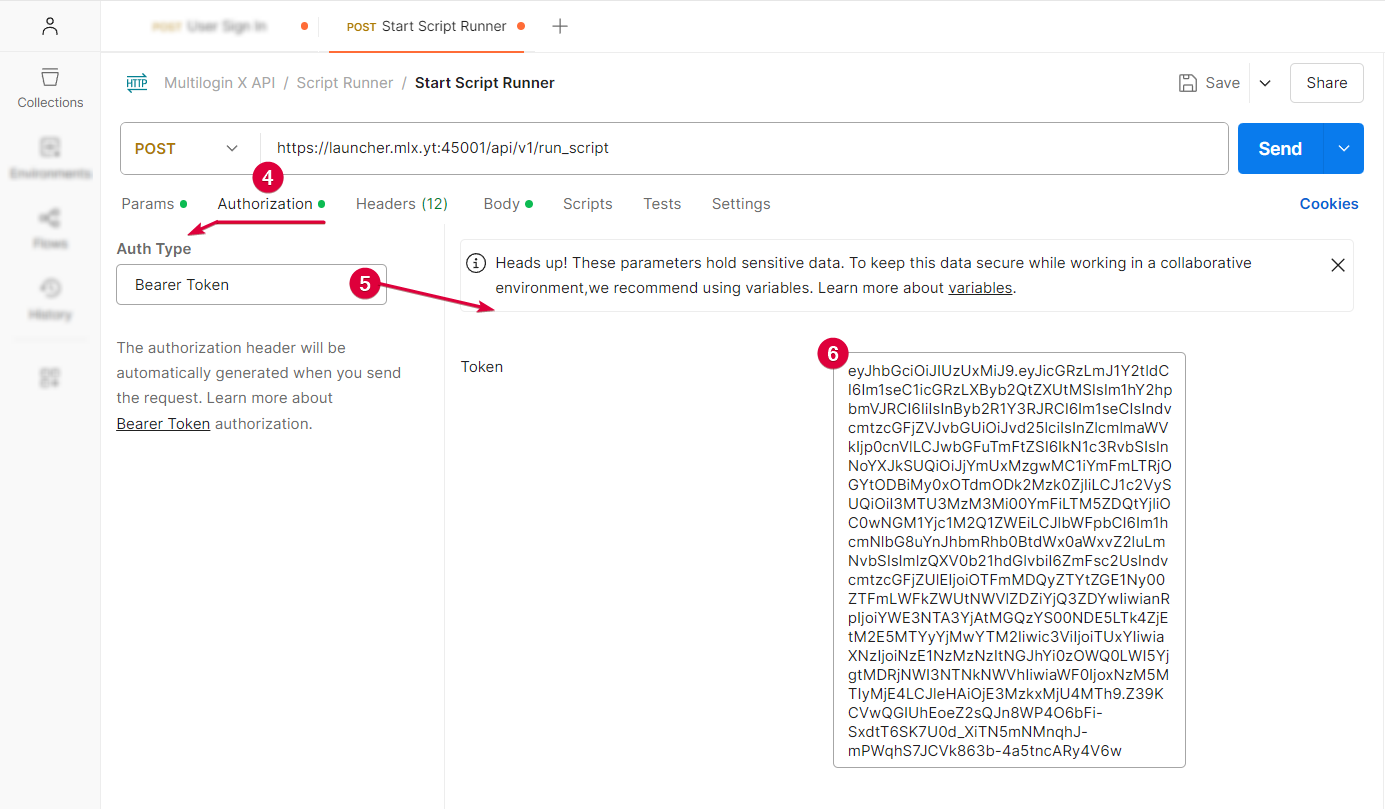Viewport: 1385px width, 809px height.
Task: Open the variables link in the banner
Action: [x=980, y=287]
